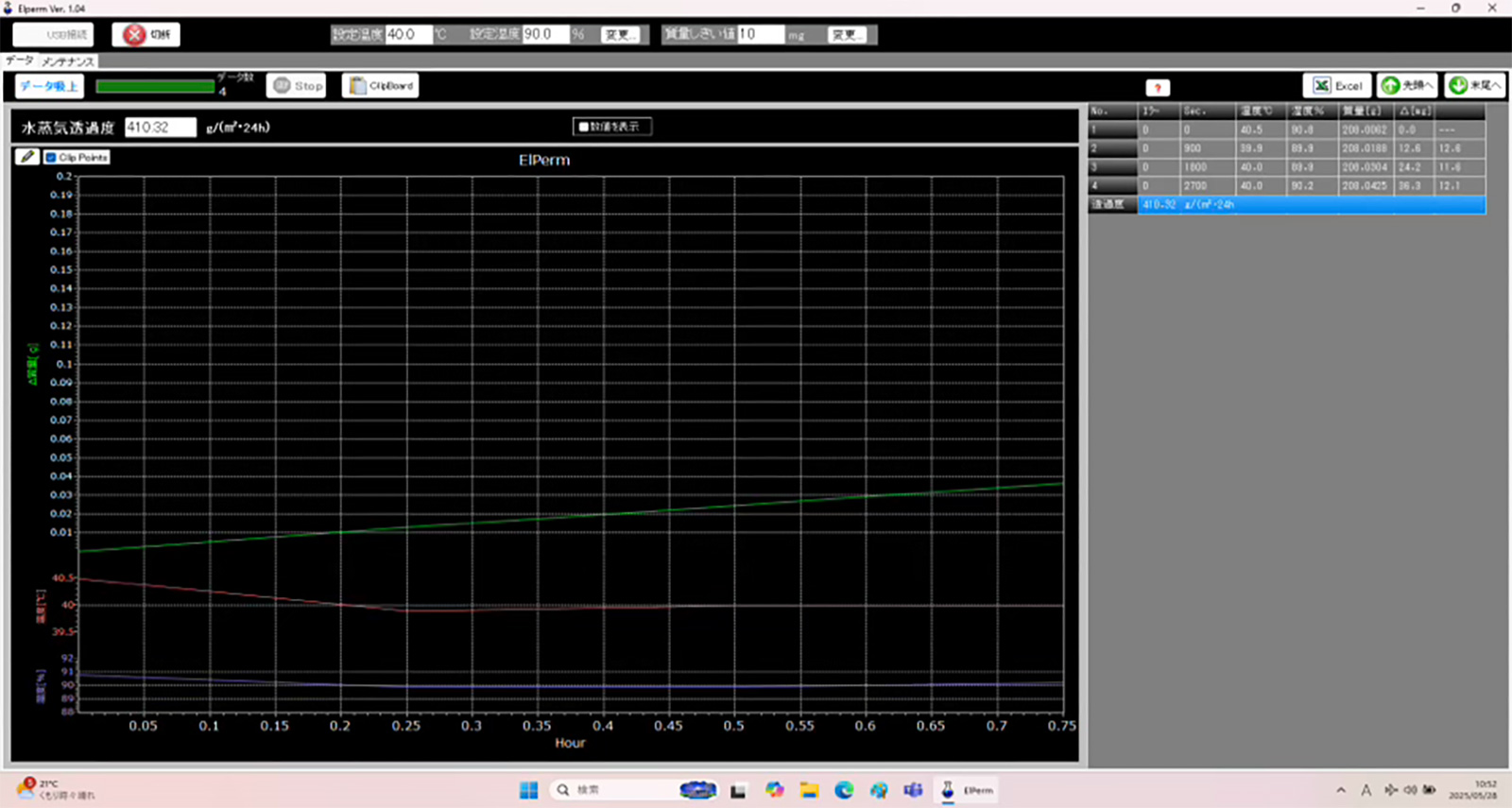Select the row header numbered 2
This screenshot has height=808, width=1512.
point(1112,148)
